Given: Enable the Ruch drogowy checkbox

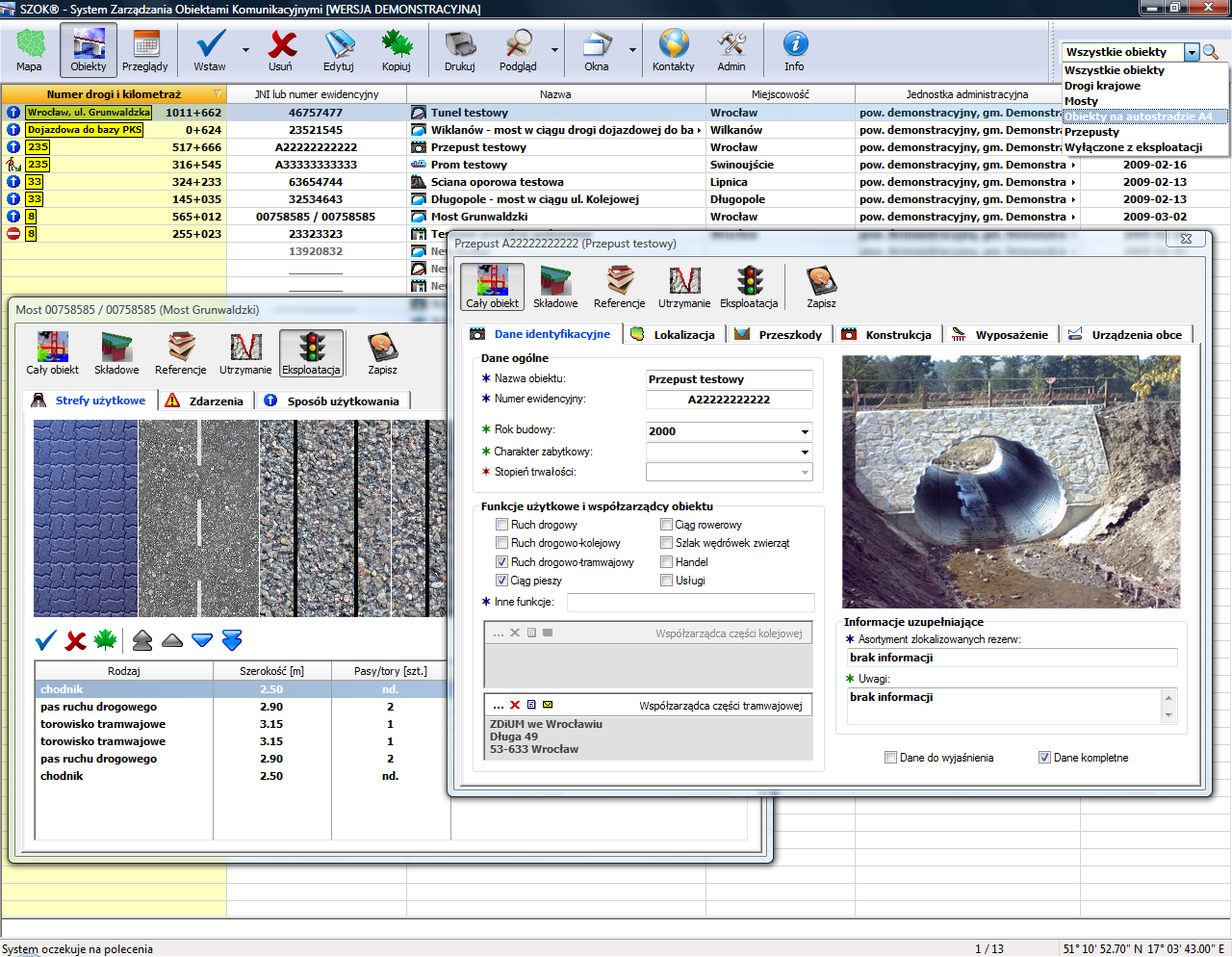Looking at the screenshot, I should [x=501, y=525].
